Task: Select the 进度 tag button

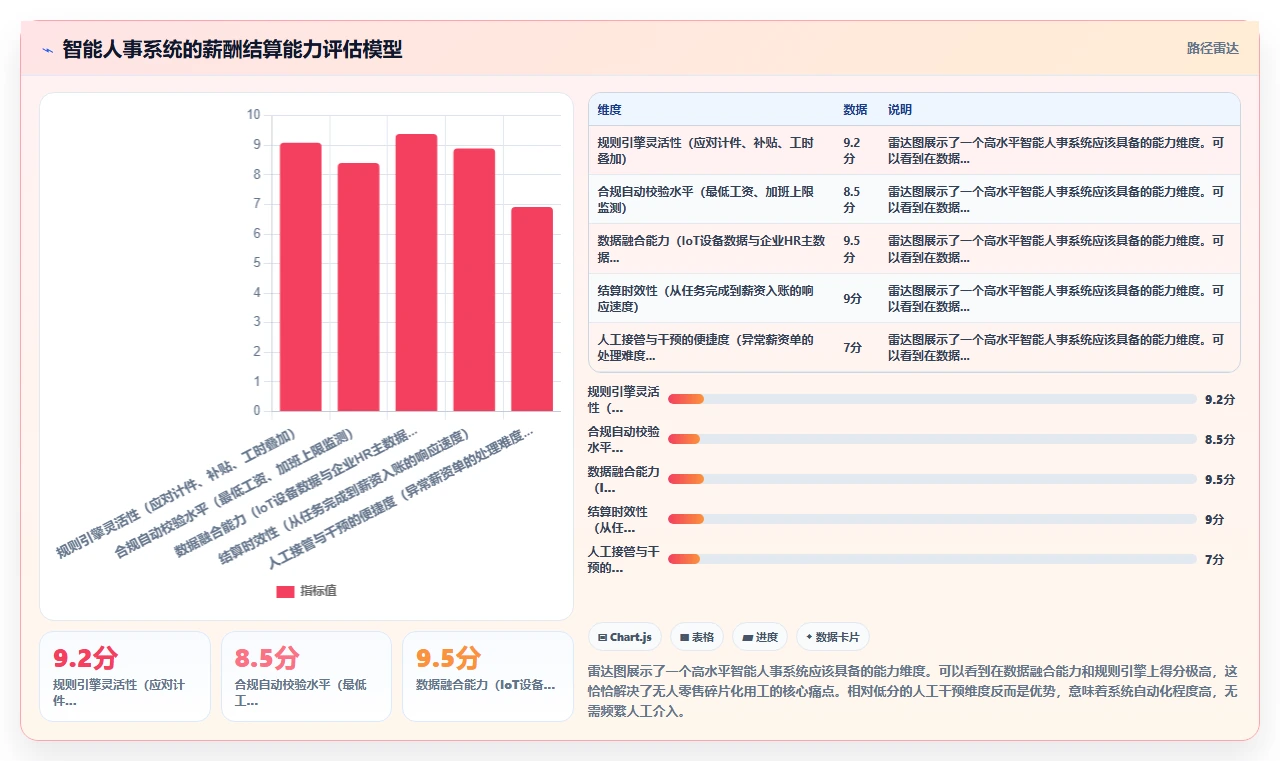Action: click(760, 637)
